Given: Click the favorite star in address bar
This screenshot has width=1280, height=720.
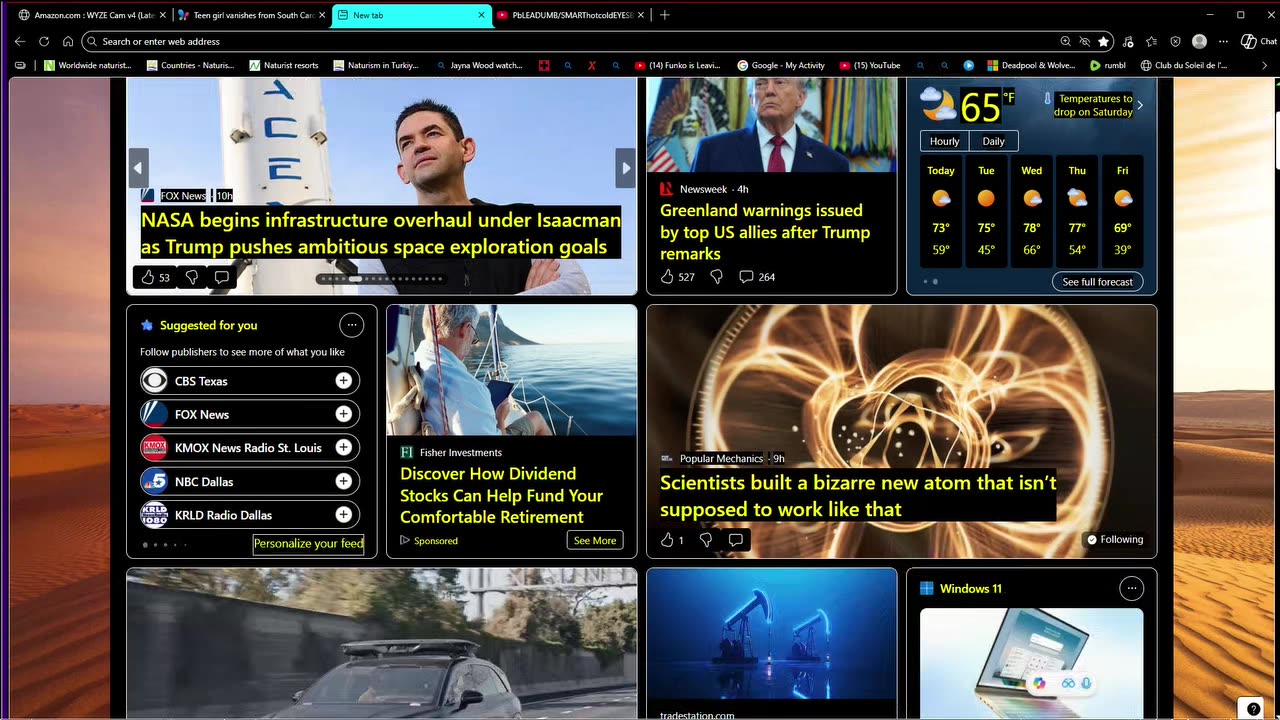Looking at the screenshot, I should tap(1103, 41).
